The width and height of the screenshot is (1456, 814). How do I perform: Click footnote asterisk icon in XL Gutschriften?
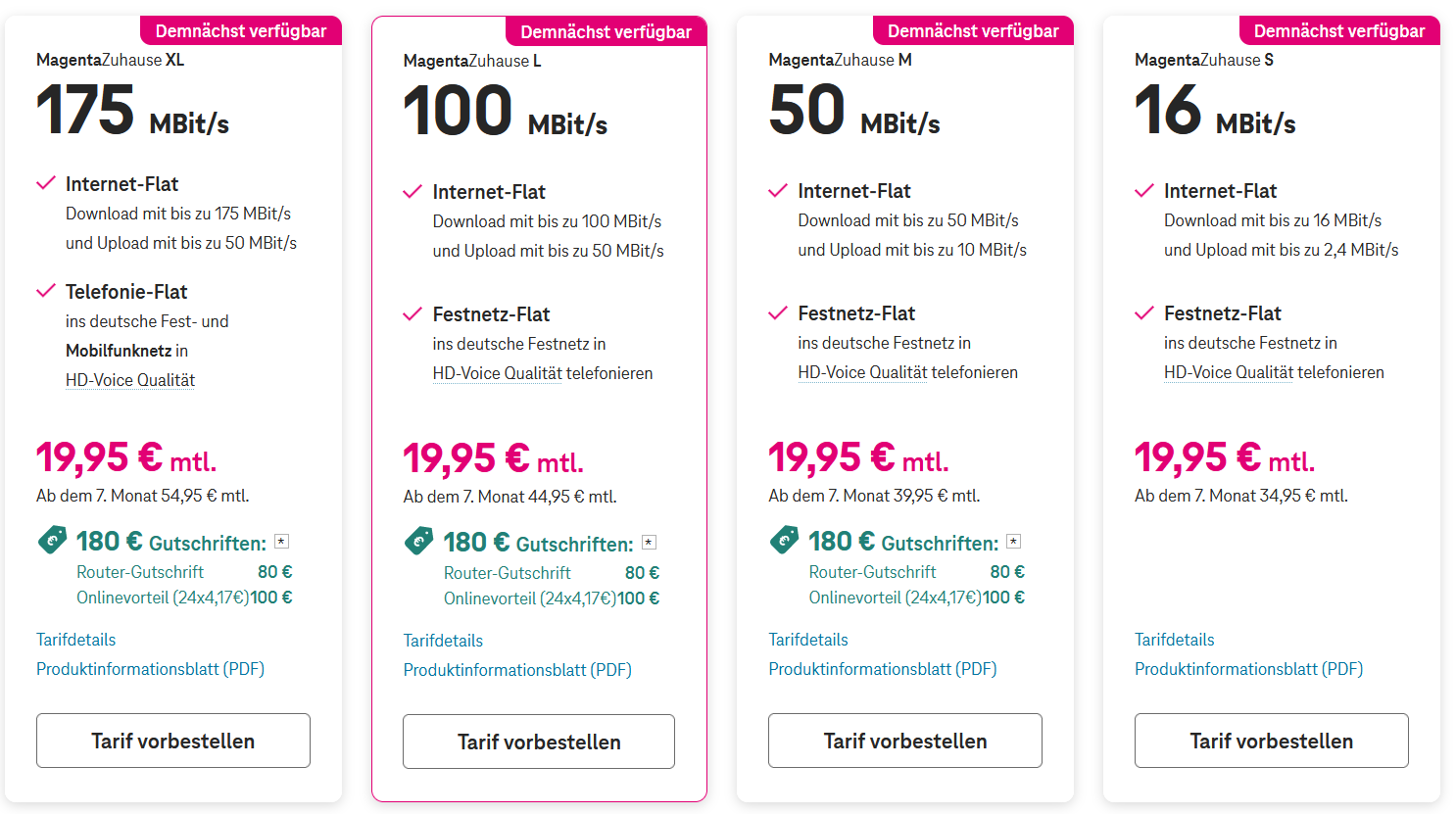pos(282,541)
